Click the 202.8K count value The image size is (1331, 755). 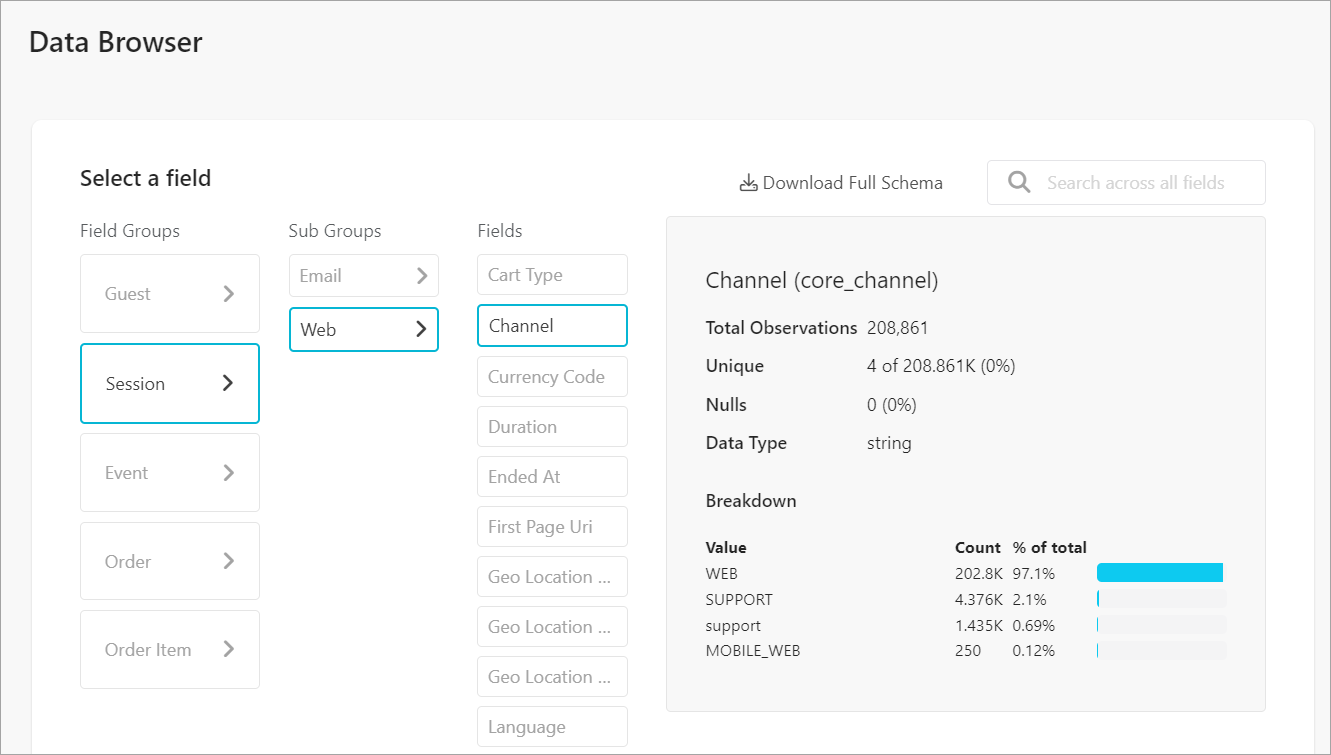[x=979, y=574]
